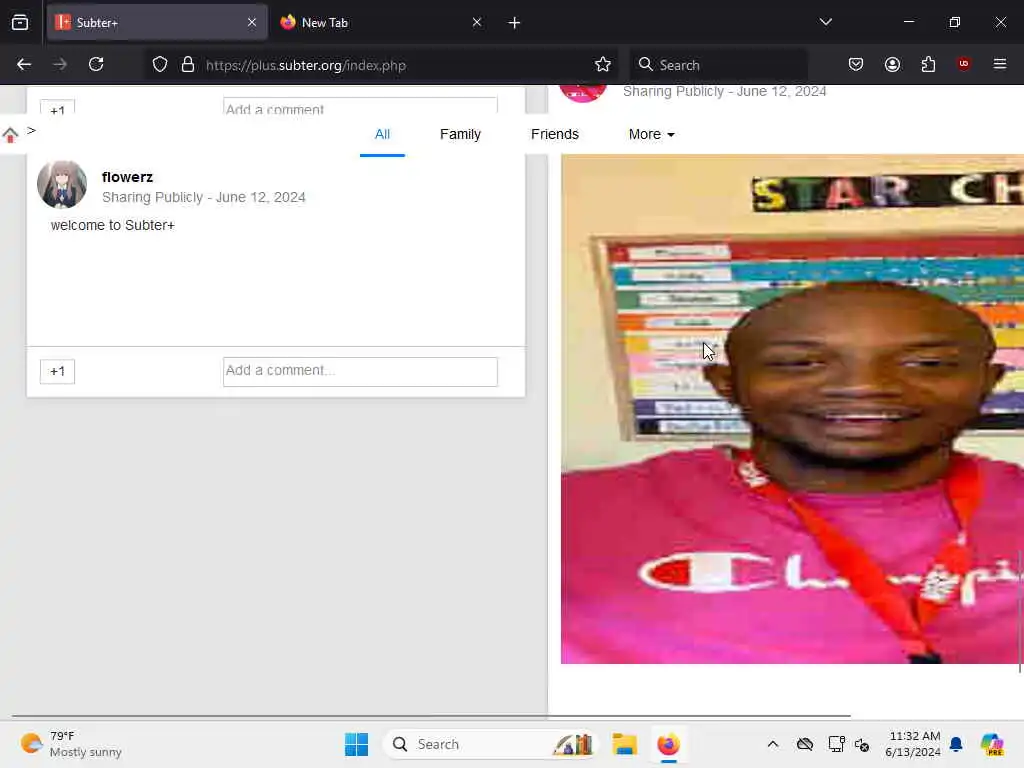This screenshot has width=1024, height=768.
Task: Show hidden system tray icons chevron
Action: click(773, 744)
